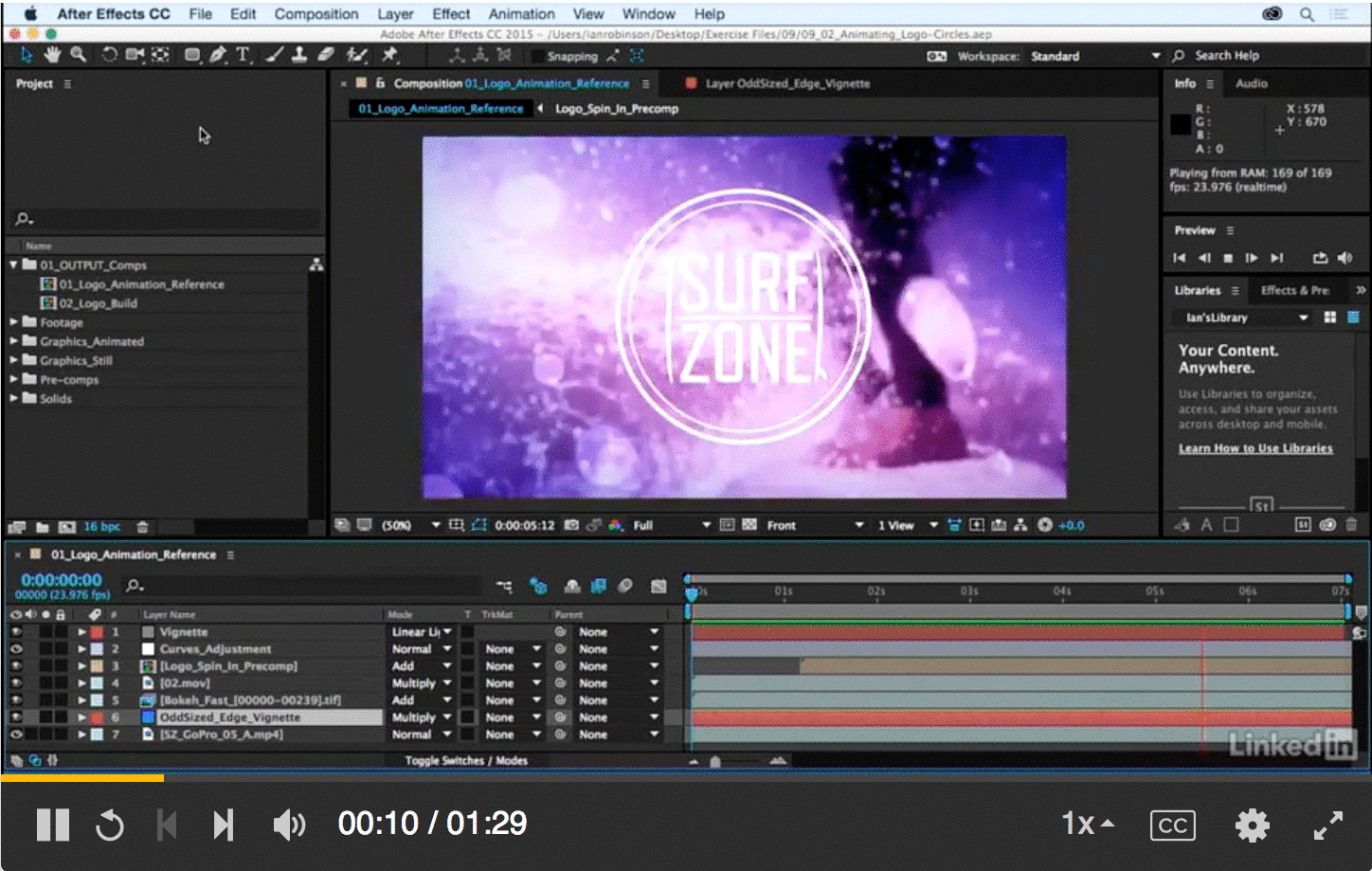Hide the 02.mov layer eye toggle

16,683
